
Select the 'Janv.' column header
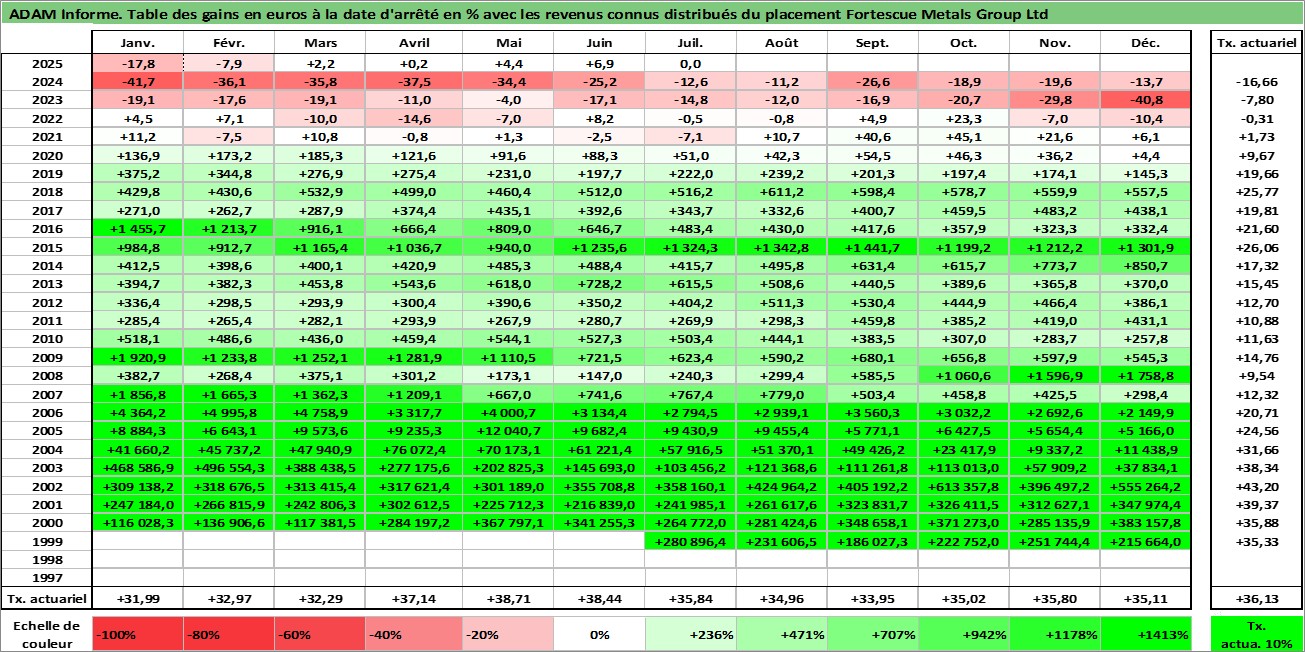pyautogui.click(x=137, y=43)
